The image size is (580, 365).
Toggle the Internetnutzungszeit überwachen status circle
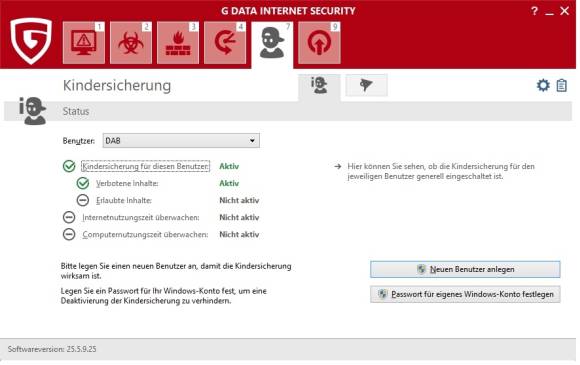69,217
